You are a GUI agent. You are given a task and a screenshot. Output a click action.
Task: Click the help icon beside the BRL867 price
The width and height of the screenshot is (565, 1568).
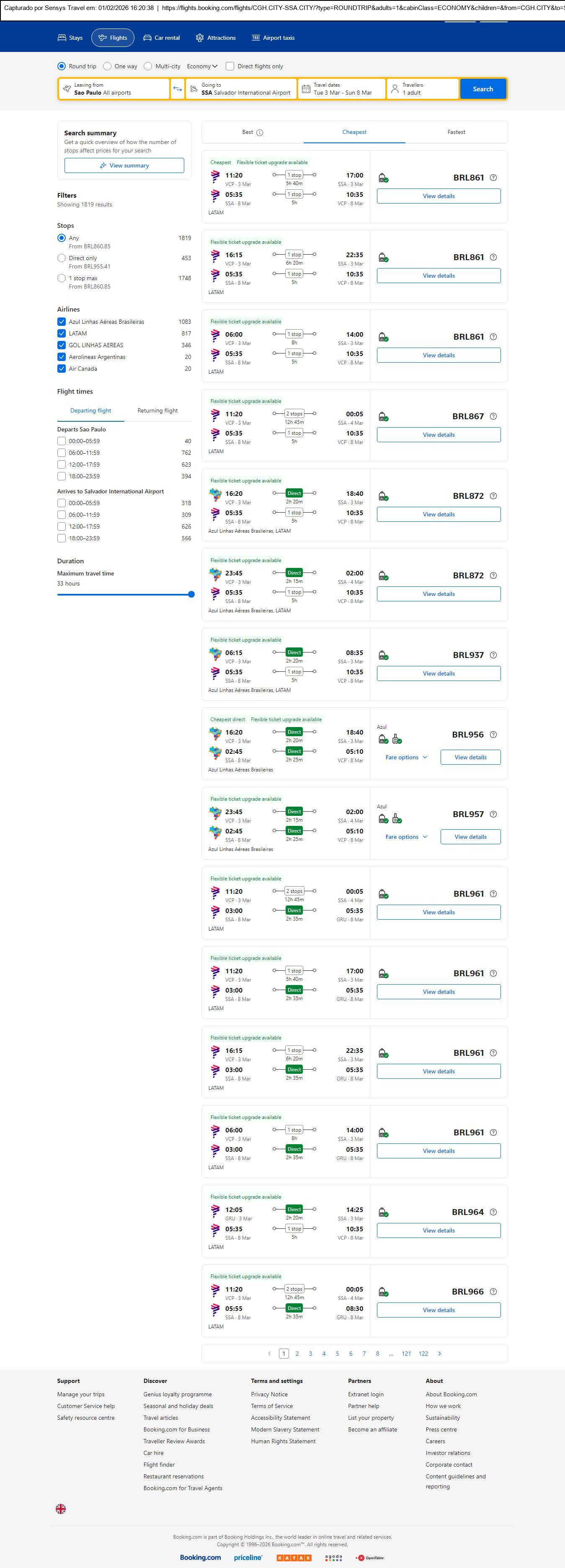click(493, 416)
